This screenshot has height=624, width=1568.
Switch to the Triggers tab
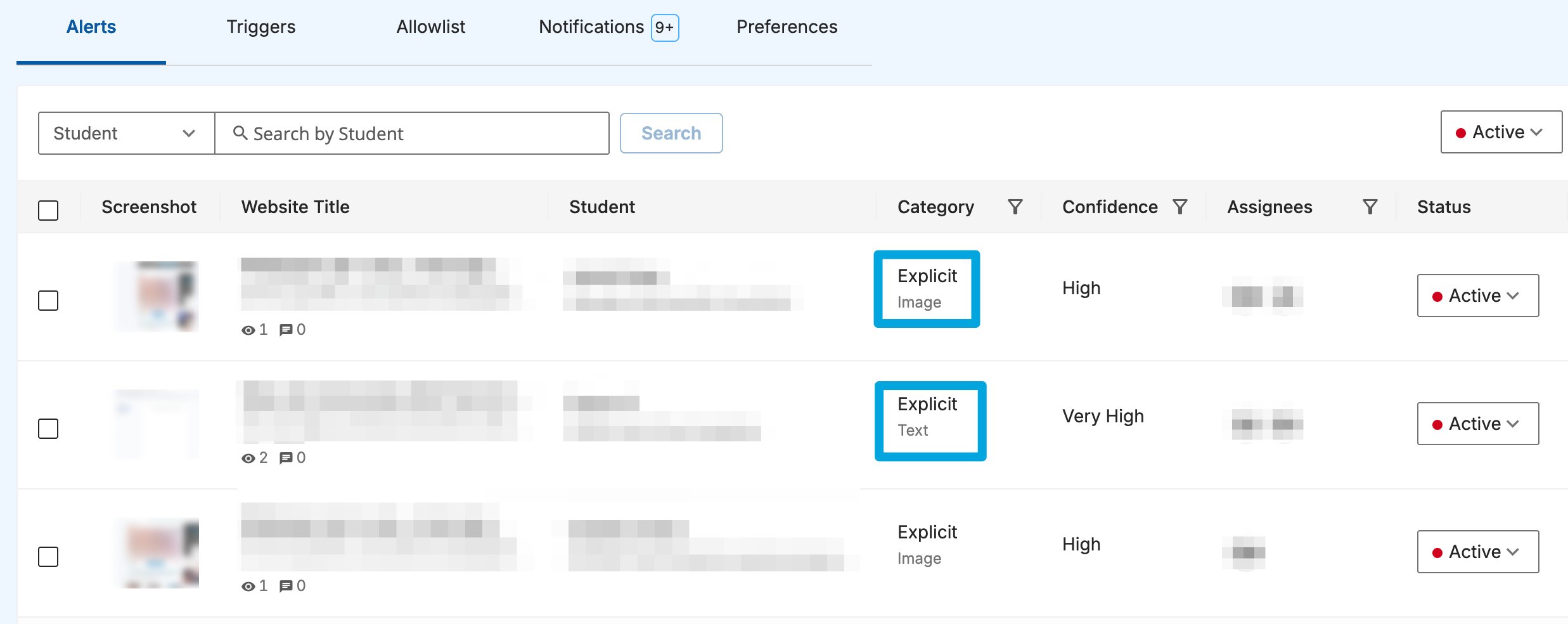pos(261,27)
